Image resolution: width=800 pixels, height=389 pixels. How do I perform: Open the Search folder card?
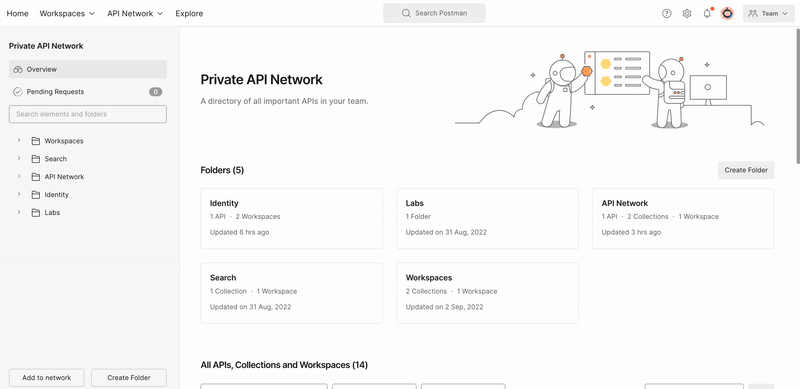[x=292, y=293]
